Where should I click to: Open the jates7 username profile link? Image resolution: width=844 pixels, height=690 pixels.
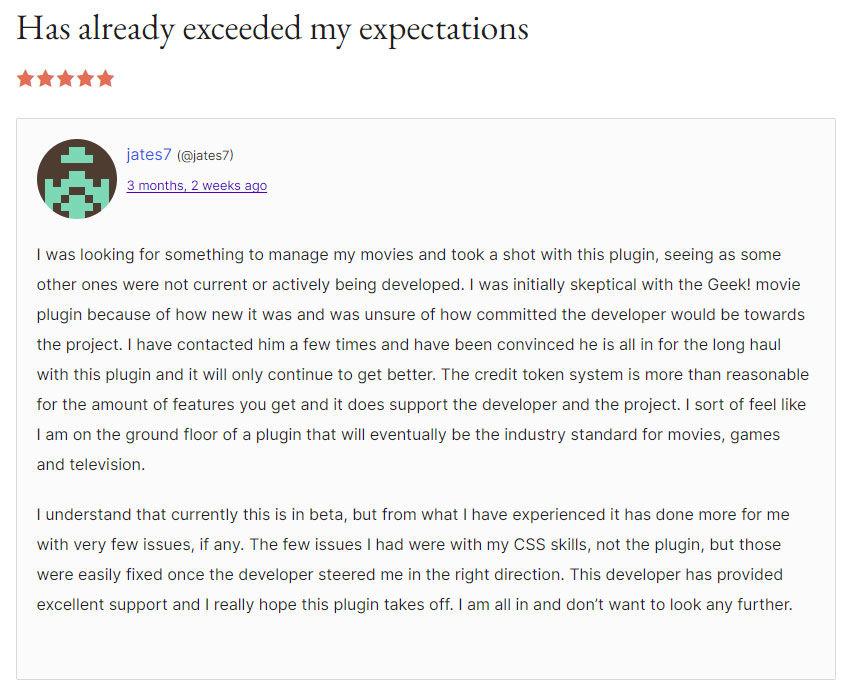[149, 154]
